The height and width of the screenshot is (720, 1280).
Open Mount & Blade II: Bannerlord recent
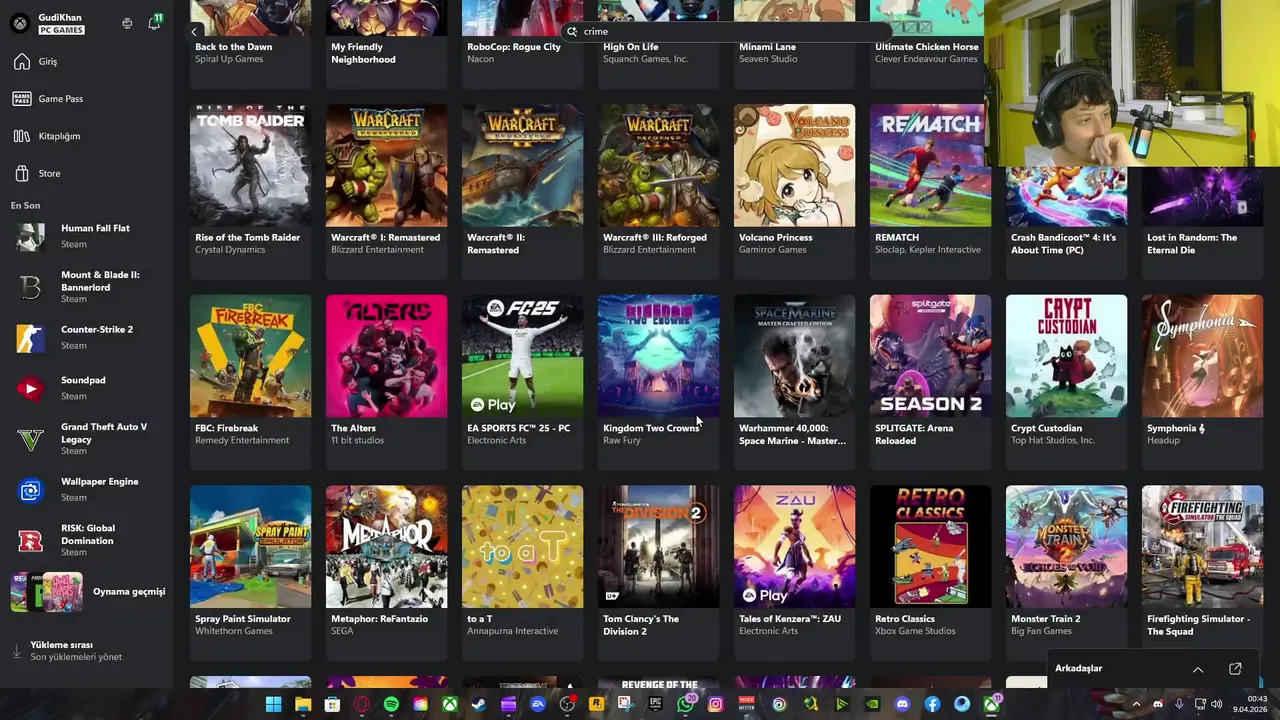[86, 287]
